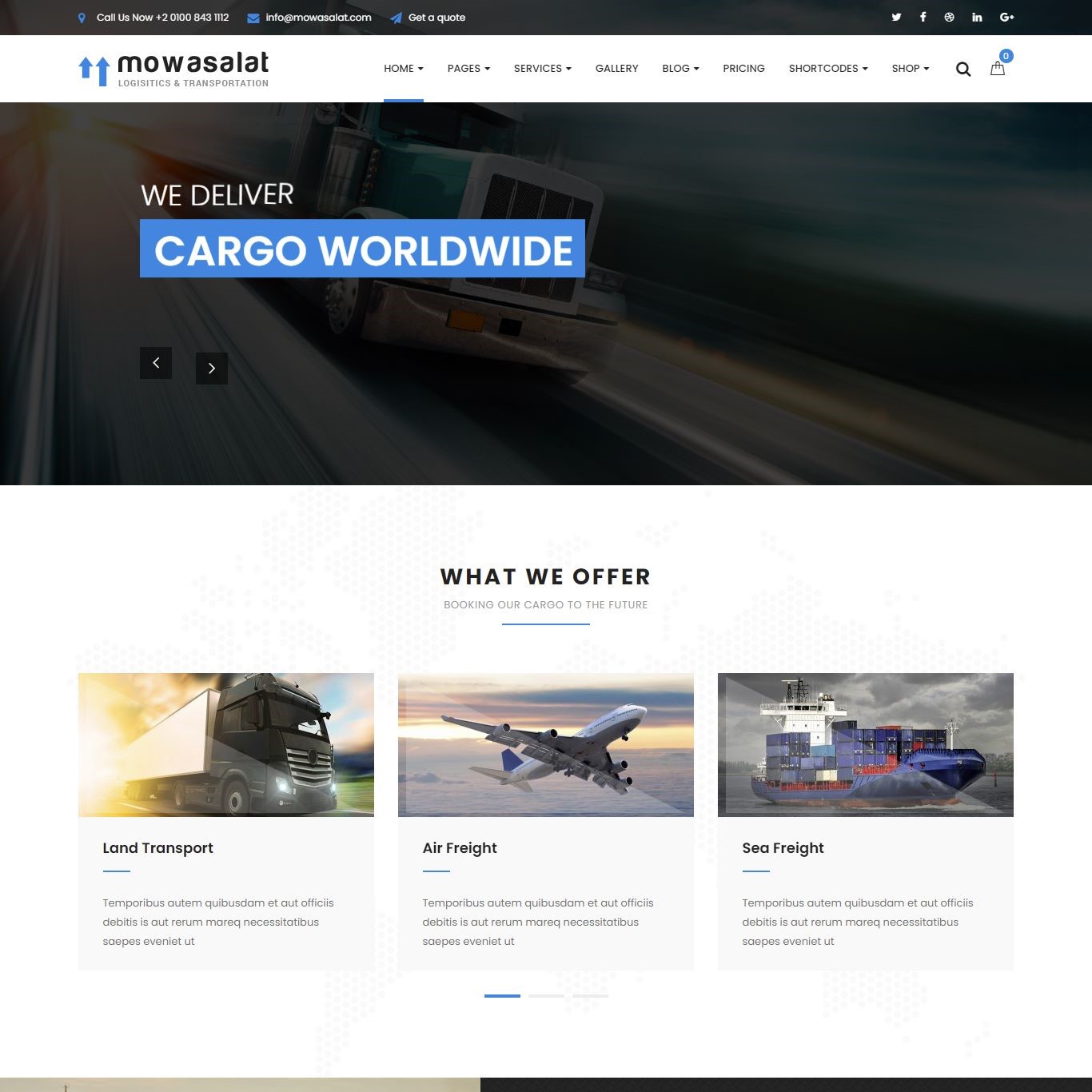
Task: Open the Land Transport service title
Action: pyautogui.click(x=158, y=848)
